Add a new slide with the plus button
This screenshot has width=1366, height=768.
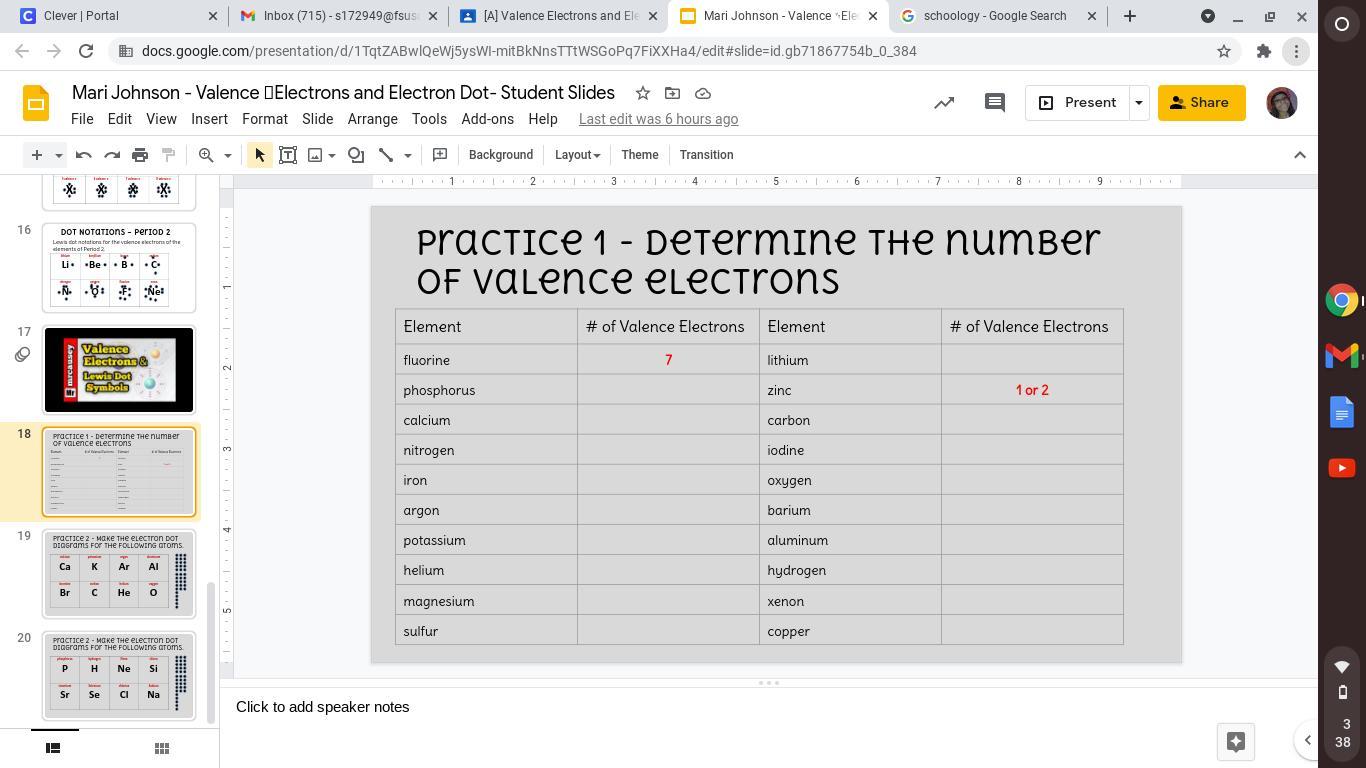(x=36, y=155)
